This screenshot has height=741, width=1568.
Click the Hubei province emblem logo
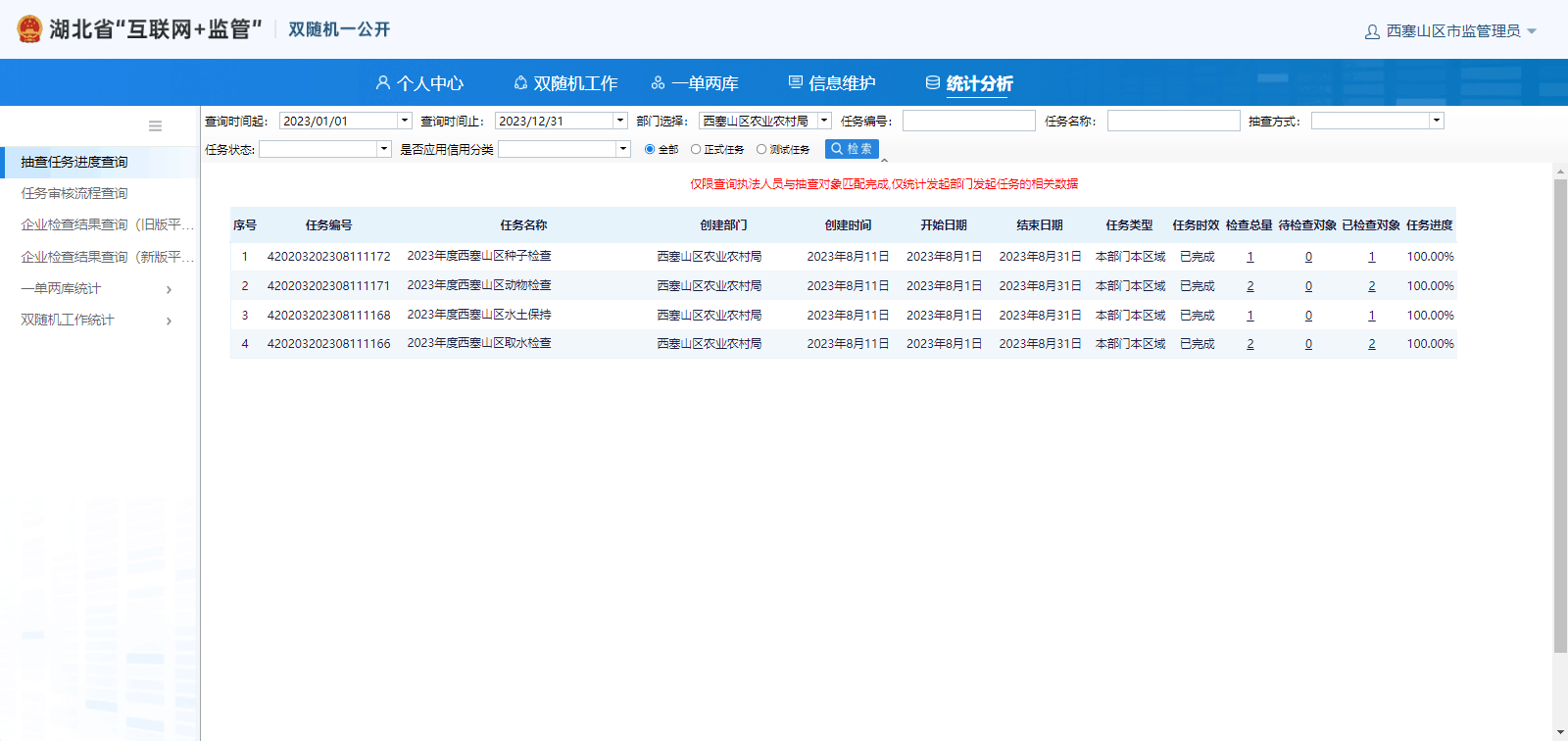click(29, 29)
